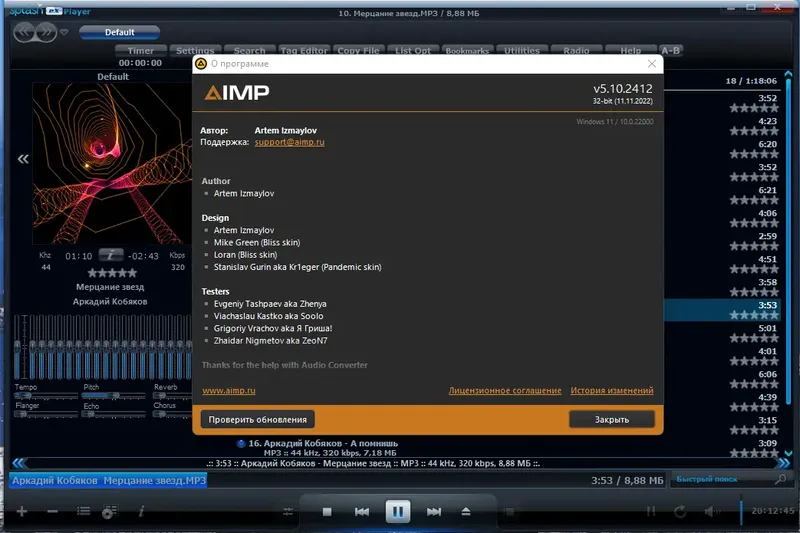Open the Radio tab
The width and height of the screenshot is (800, 533).
[576, 50]
